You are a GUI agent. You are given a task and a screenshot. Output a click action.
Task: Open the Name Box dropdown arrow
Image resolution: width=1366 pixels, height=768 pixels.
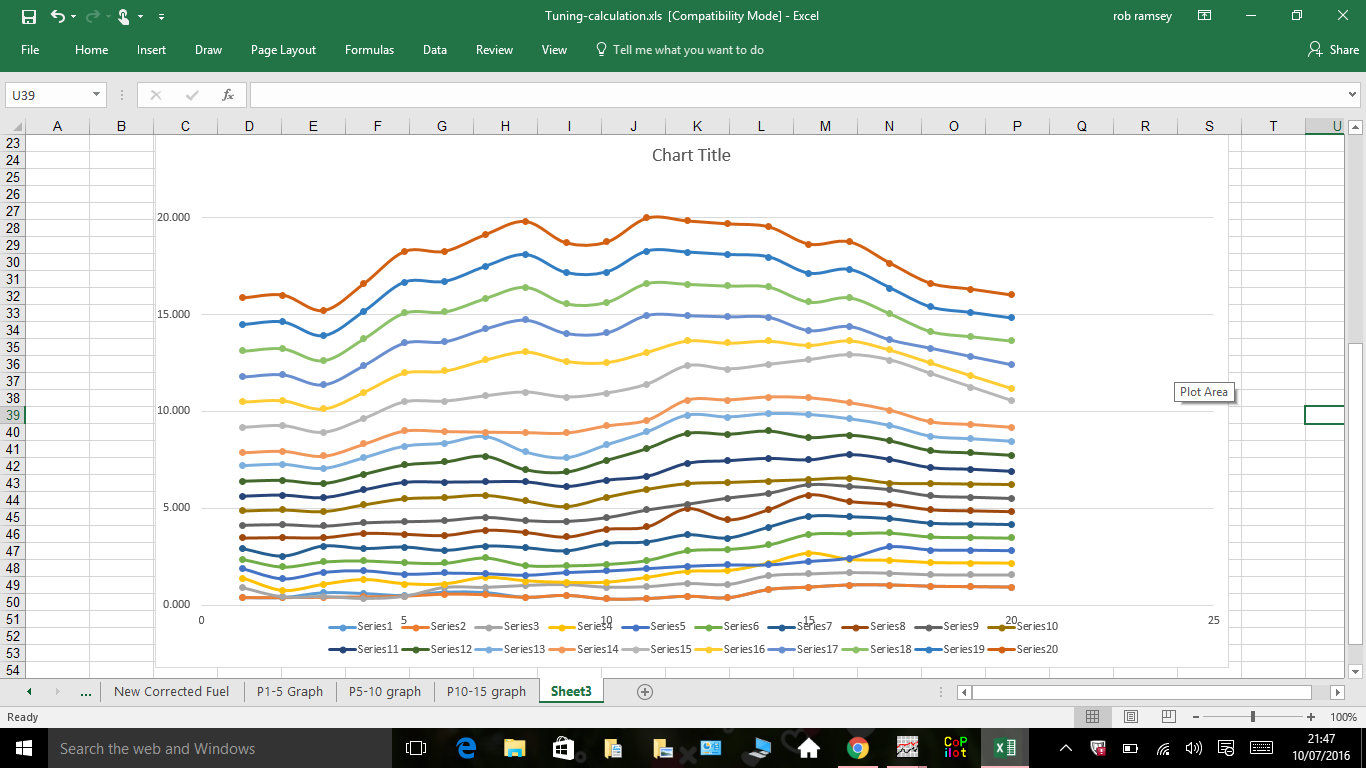tap(97, 95)
